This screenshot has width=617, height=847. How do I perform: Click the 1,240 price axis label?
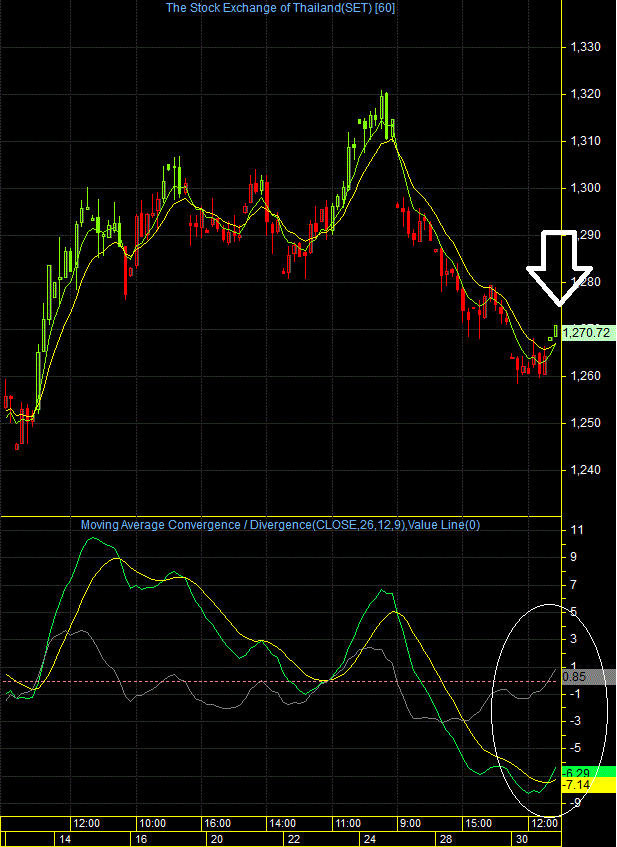(x=586, y=470)
